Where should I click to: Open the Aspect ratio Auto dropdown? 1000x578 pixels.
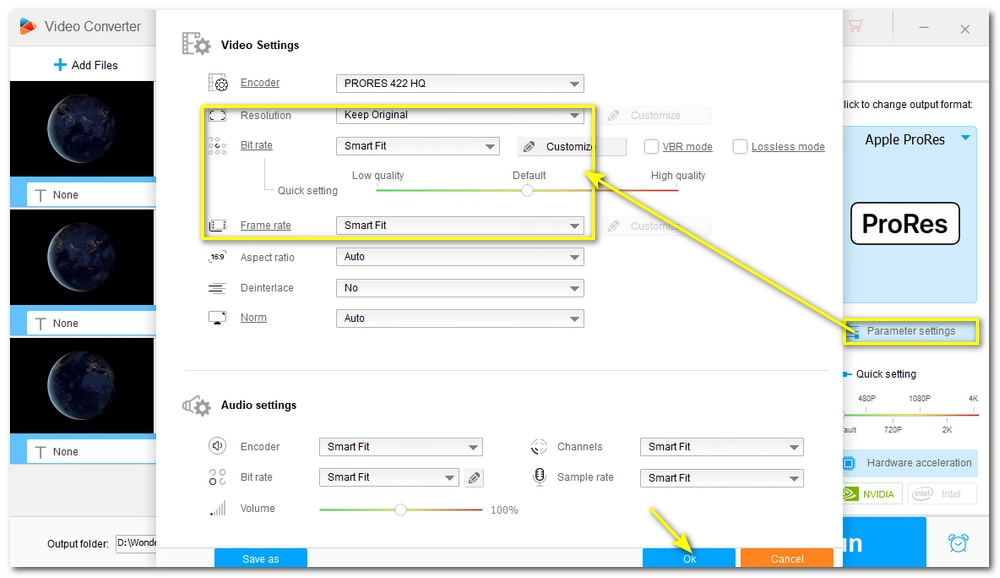click(460, 257)
